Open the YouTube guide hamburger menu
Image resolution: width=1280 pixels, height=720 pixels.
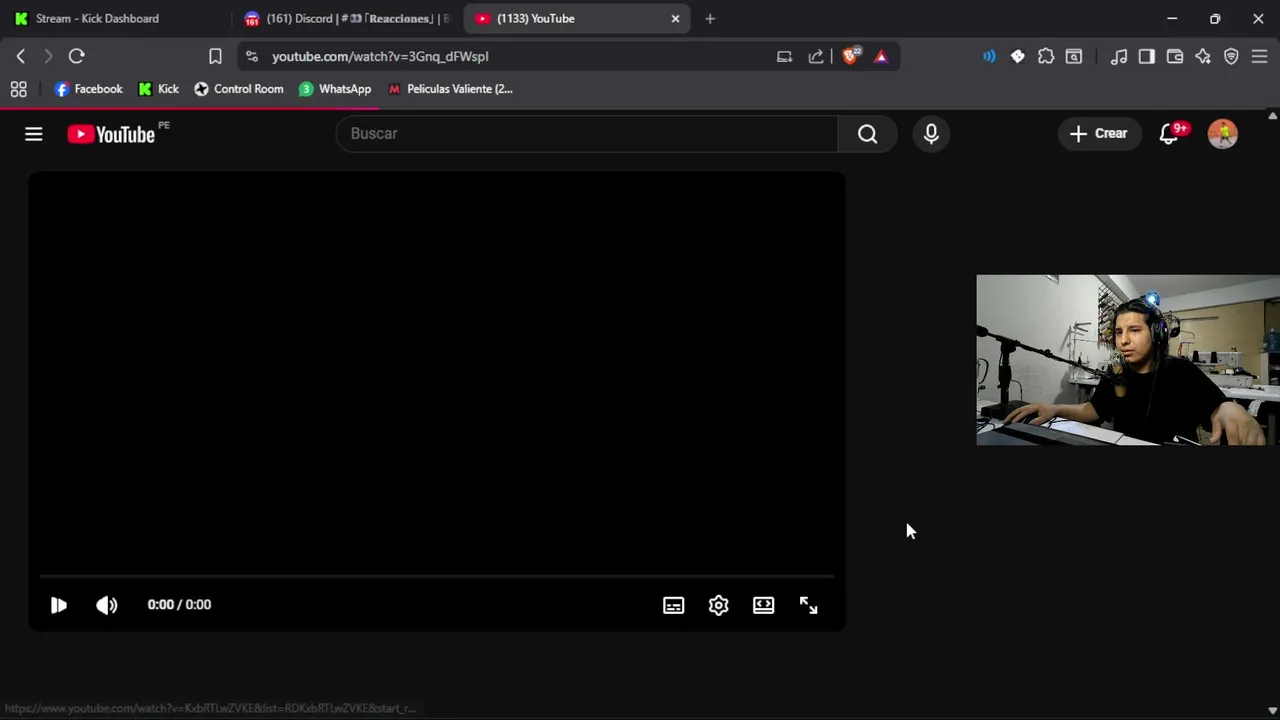pos(34,134)
